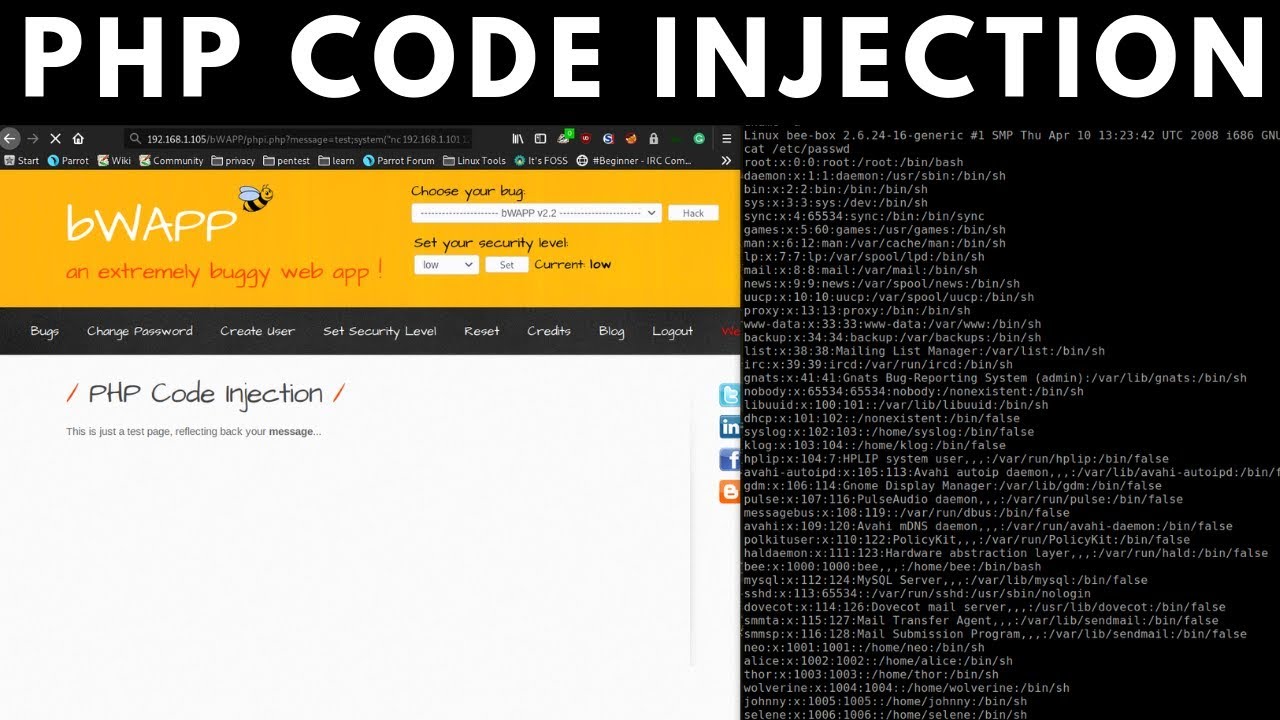Go back with the browser back arrow

tap(9, 139)
